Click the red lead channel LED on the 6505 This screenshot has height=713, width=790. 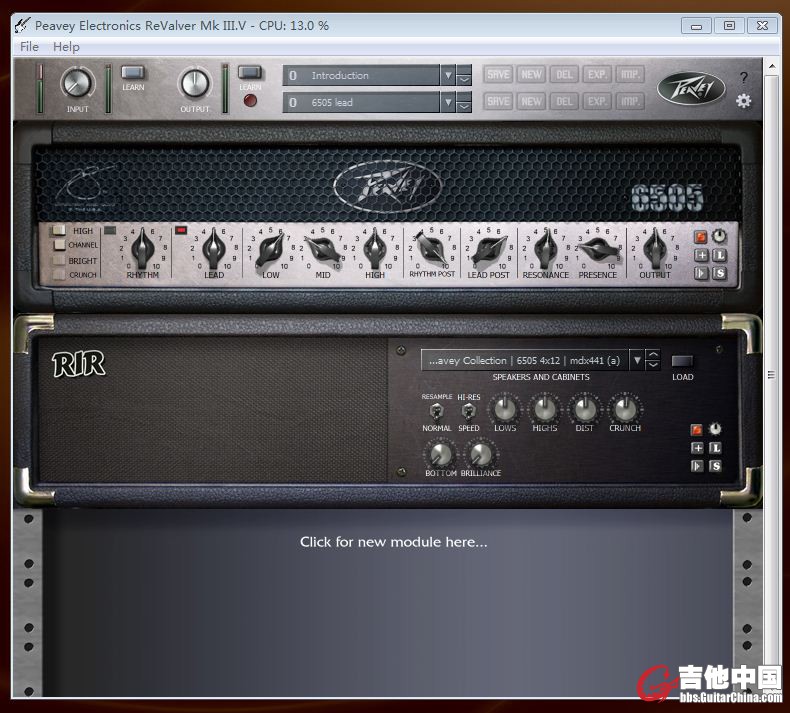pyautogui.click(x=181, y=230)
